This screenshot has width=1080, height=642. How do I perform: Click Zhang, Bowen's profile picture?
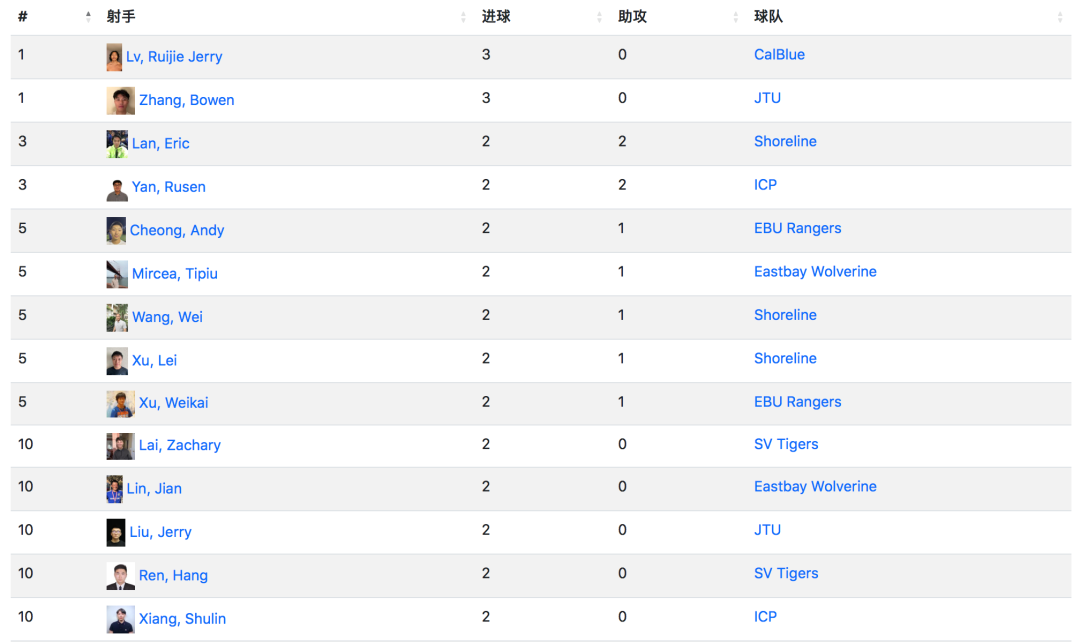point(121,101)
